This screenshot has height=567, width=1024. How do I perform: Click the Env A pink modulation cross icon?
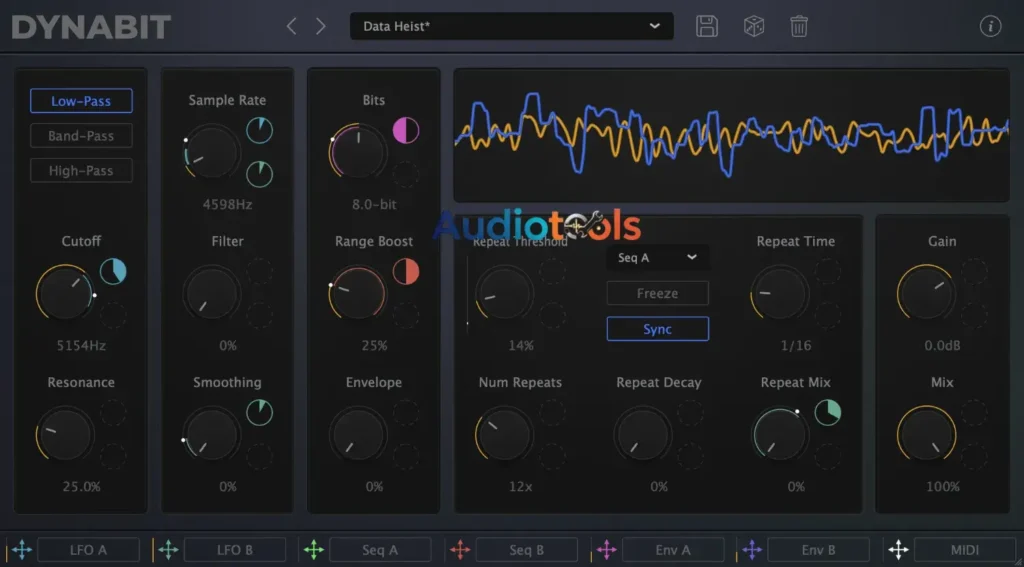point(606,549)
